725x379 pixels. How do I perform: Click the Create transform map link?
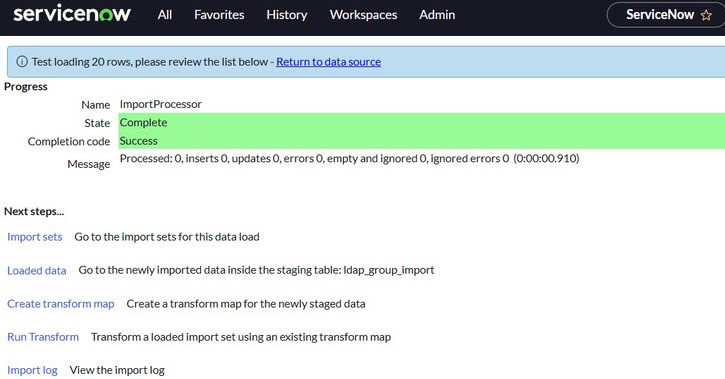(x=61, y=304)
